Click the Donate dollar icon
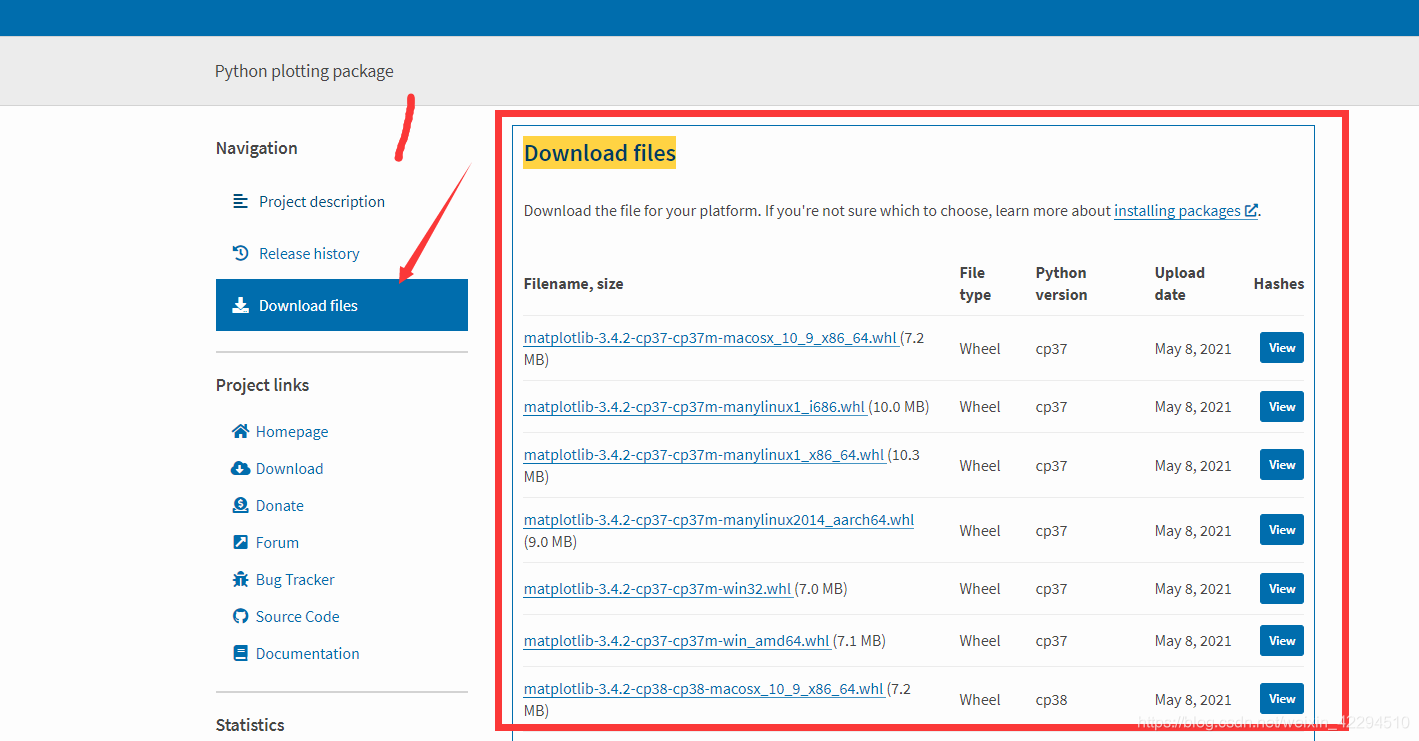 point(240,505)
